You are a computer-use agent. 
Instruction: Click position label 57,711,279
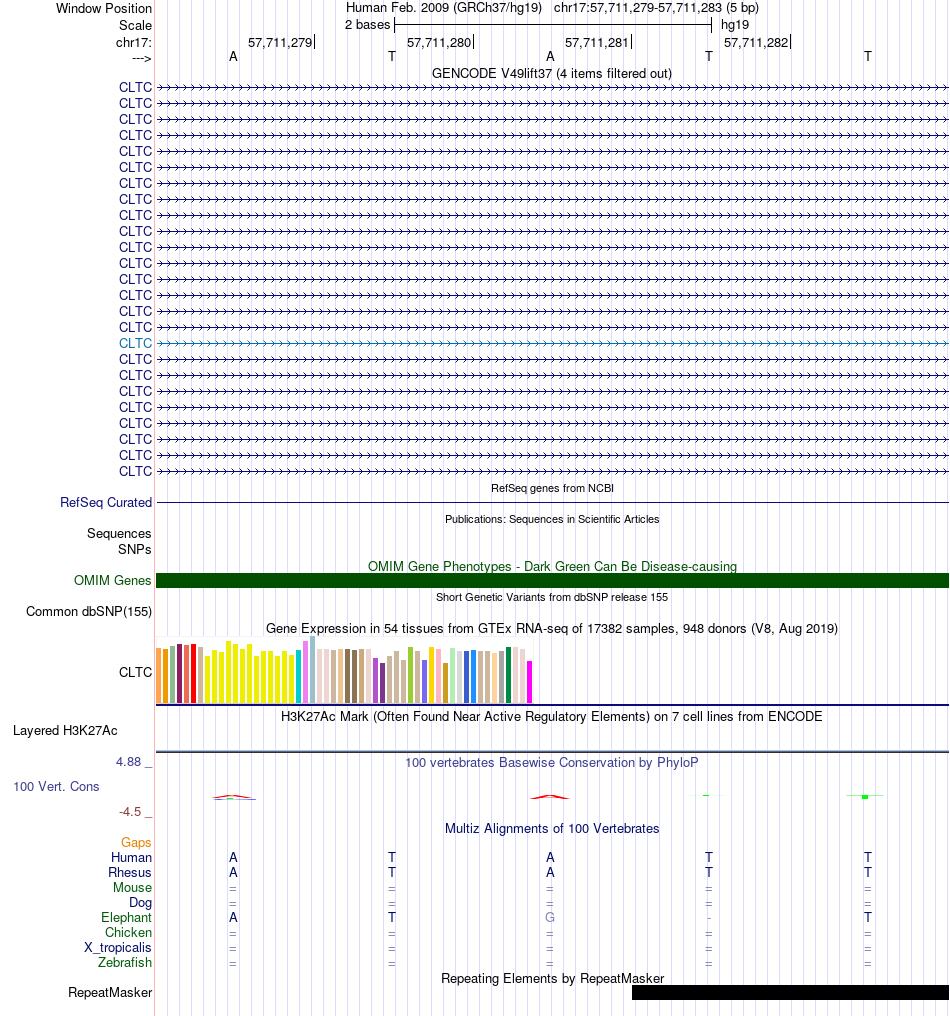point(280,43)
